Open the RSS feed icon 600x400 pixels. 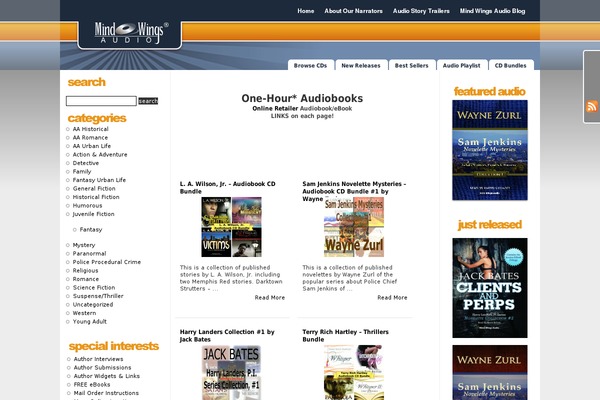592,106
